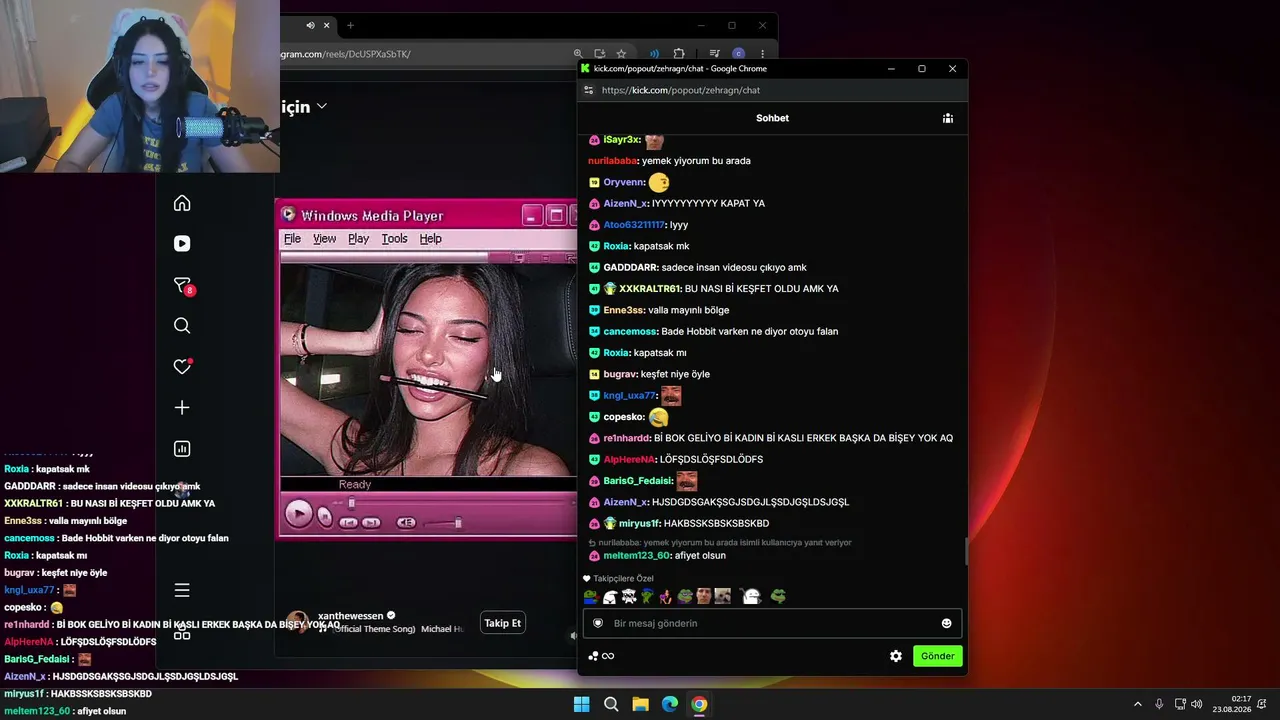Click the Media Player volume slider
Screen dimensions: 1280x720
[442, 523]
